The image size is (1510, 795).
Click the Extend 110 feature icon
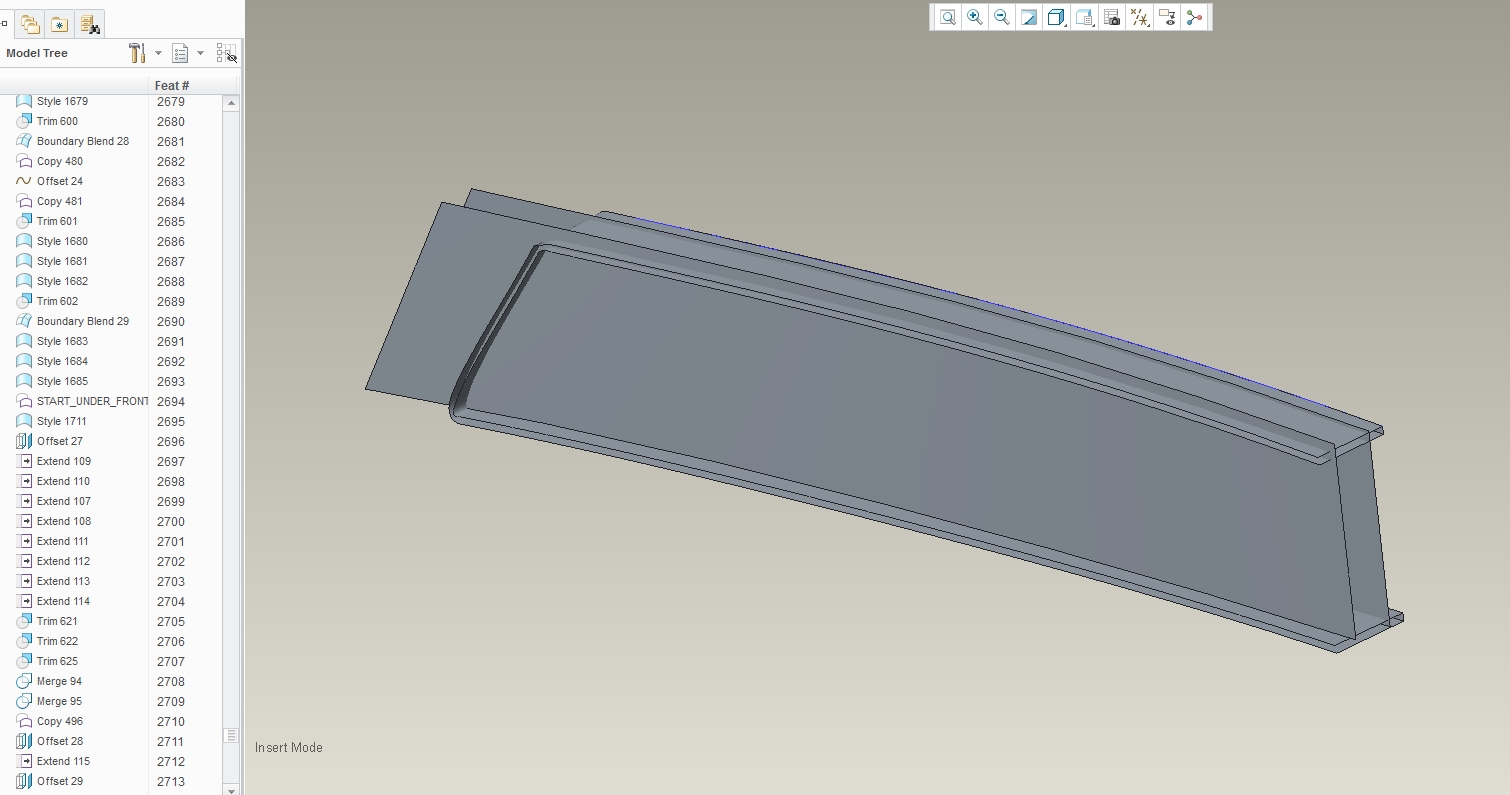point(24,481)
